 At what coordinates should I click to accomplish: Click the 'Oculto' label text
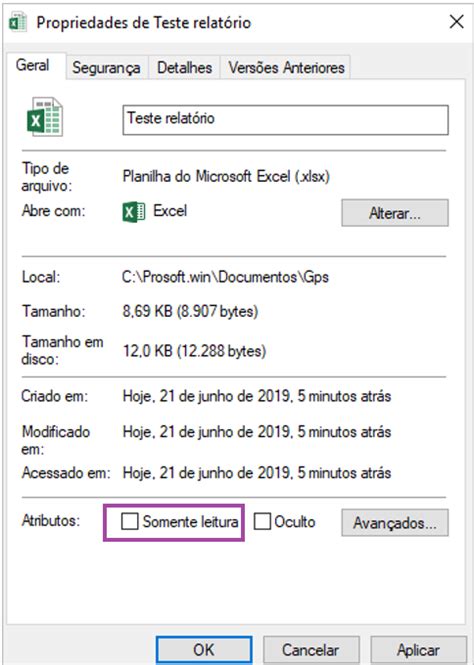point(295,522)
